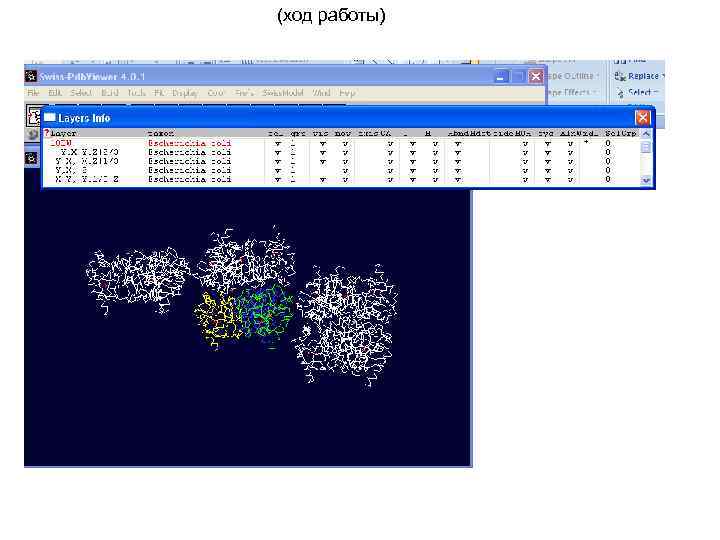Open the Select menu in Swiss-PdbViewer
This screenshot has width=720, height=540.
81,93
